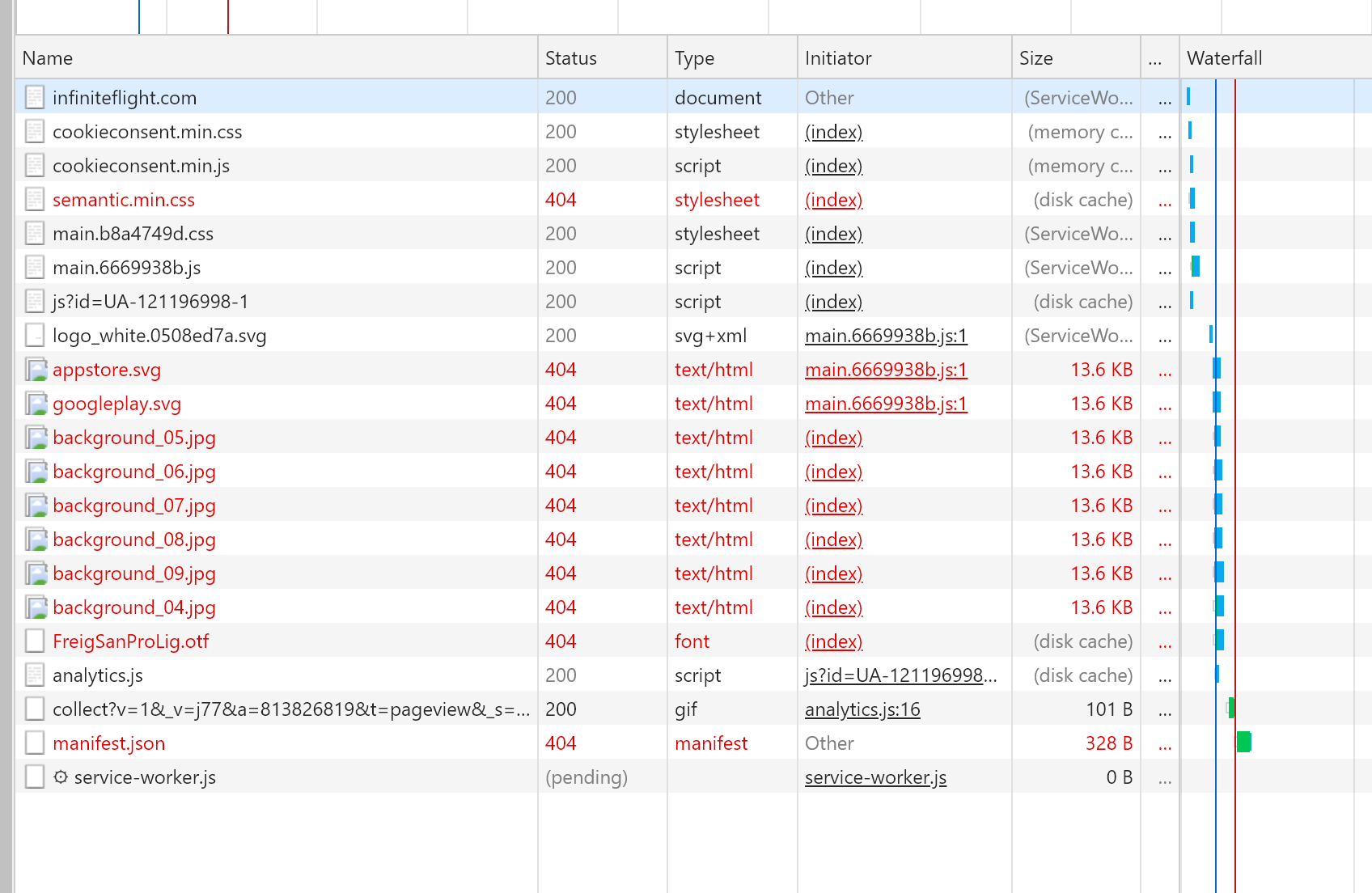Click the icon beside the collect?v=1 request
The image size is (1372, 893).
pos(34,709)
